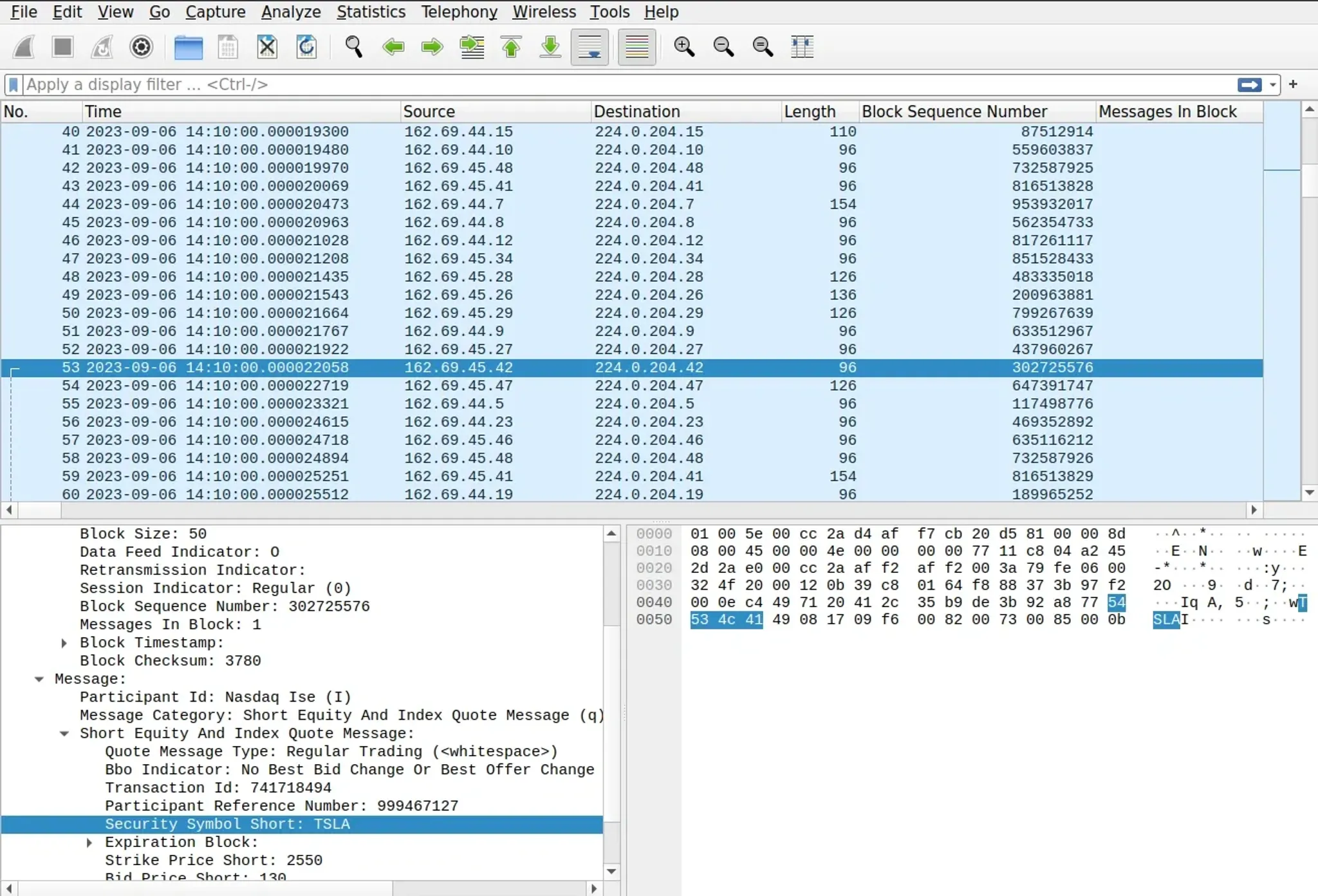The height and width of the screenshot is (896, 1318).
Task: Restart the current capture
Action: (x=102, y=47)
